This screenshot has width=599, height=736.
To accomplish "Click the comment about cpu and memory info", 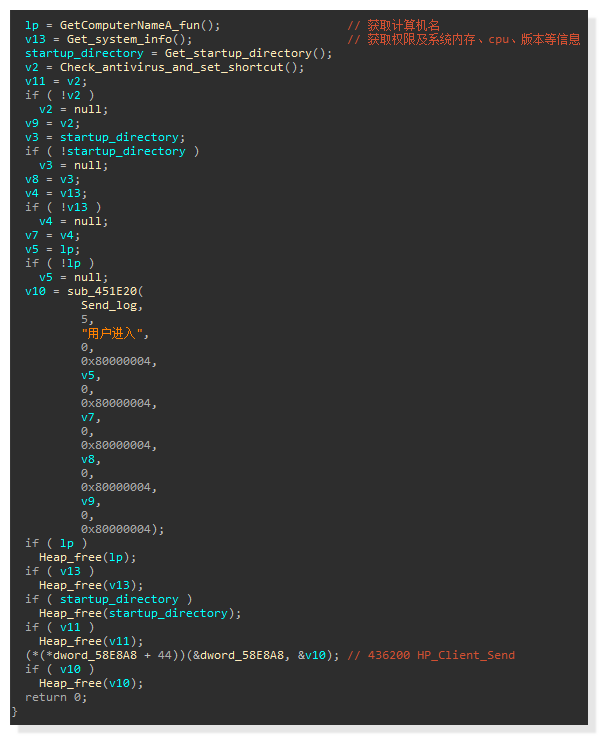I will pyautogui.click(x=464, y=39).
